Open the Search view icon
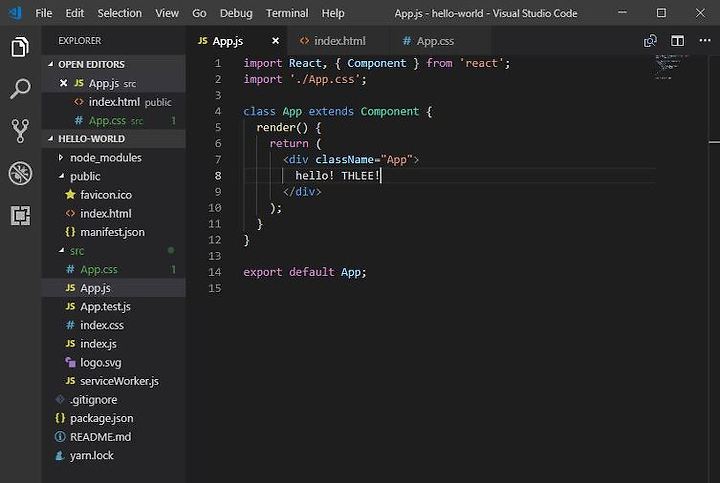The image size is (720, 483). point(20,89)
